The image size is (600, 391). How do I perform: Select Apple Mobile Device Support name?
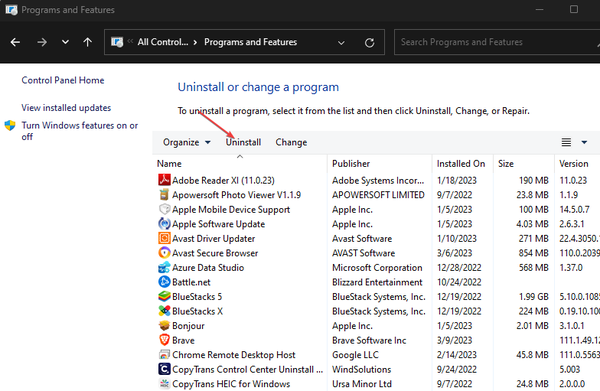point(231,209)
